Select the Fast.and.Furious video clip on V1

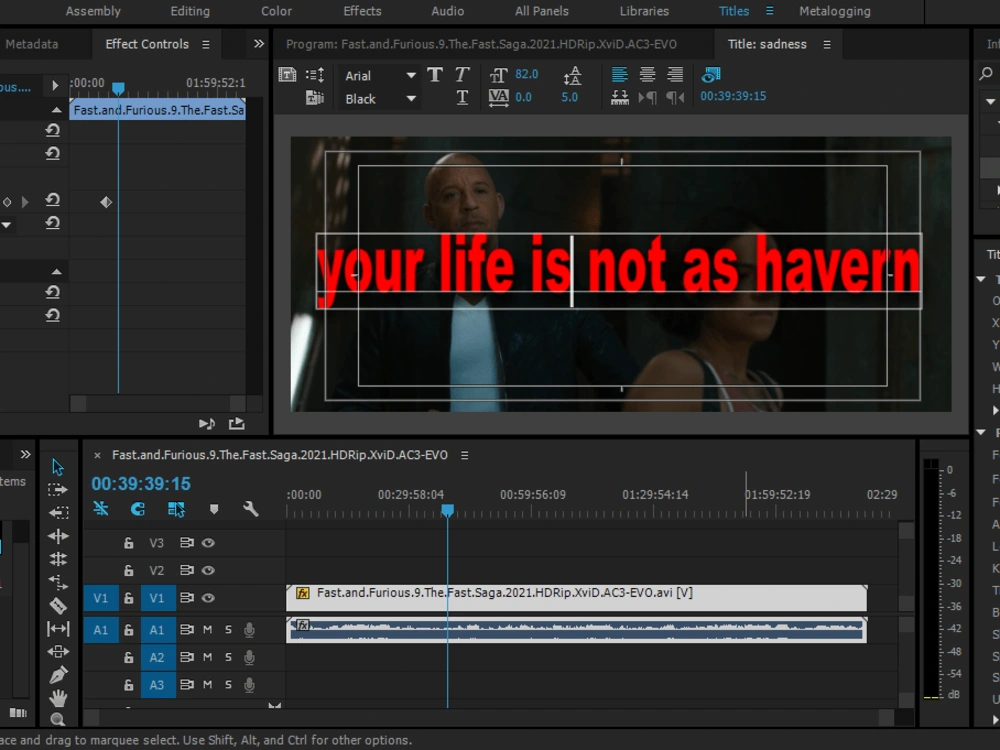coord(577,598)
